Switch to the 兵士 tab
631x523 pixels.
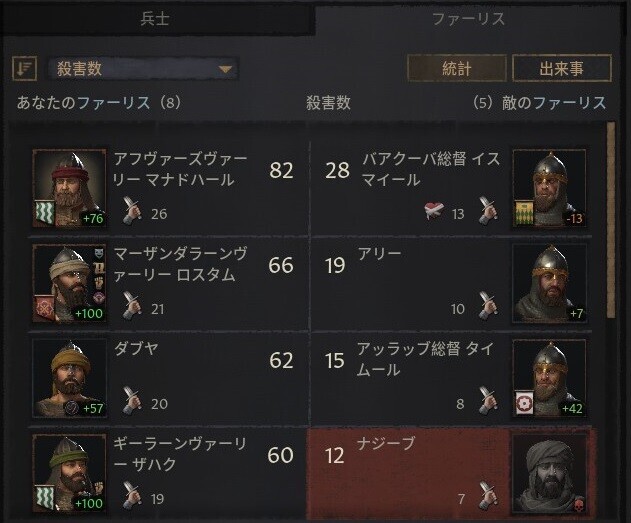157,19
